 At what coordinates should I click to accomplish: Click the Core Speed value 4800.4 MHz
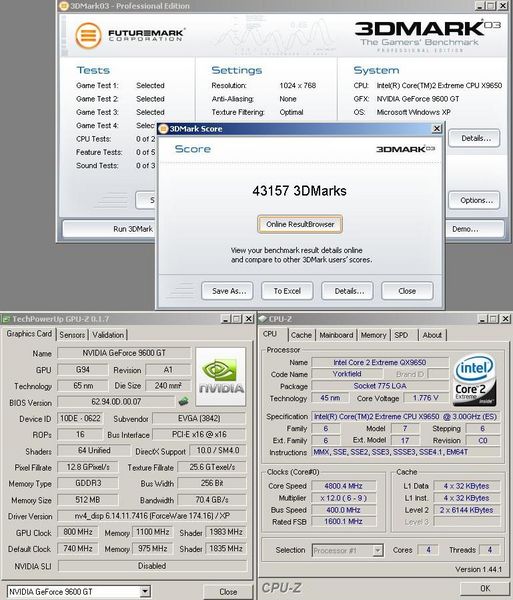pos(344,486)
